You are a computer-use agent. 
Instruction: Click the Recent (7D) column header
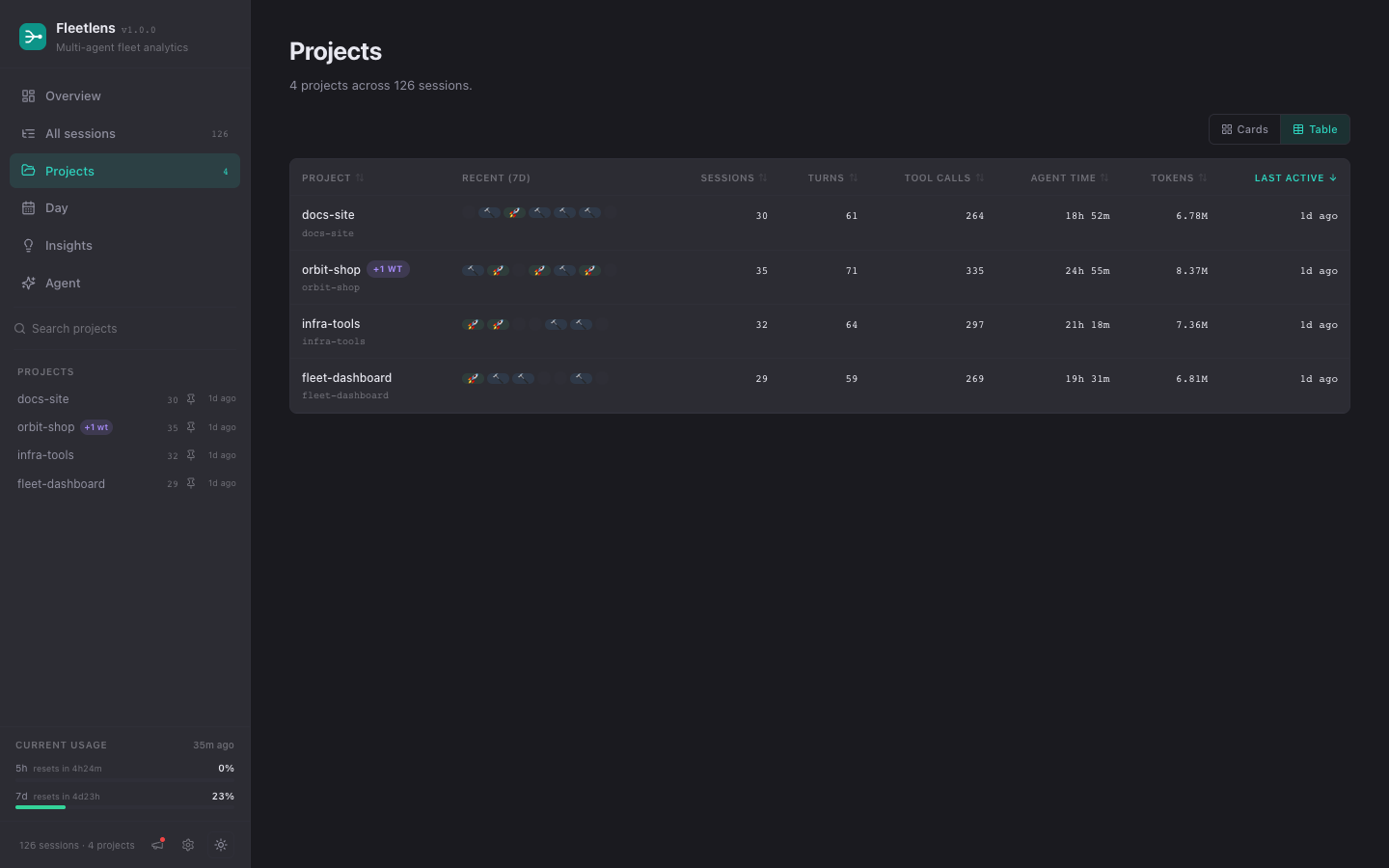click(496, 178)
